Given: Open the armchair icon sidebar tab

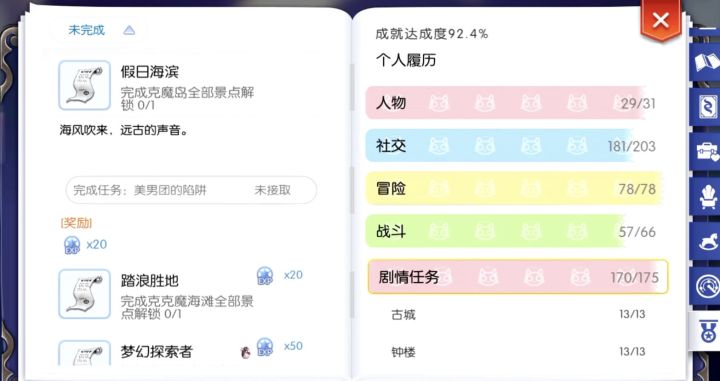Looking at the screenshot, I should [x=706, y=196].
